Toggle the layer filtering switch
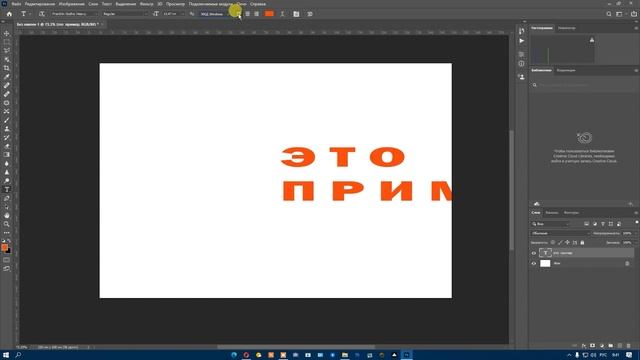640x360 pixels. [x=636, y=222]
